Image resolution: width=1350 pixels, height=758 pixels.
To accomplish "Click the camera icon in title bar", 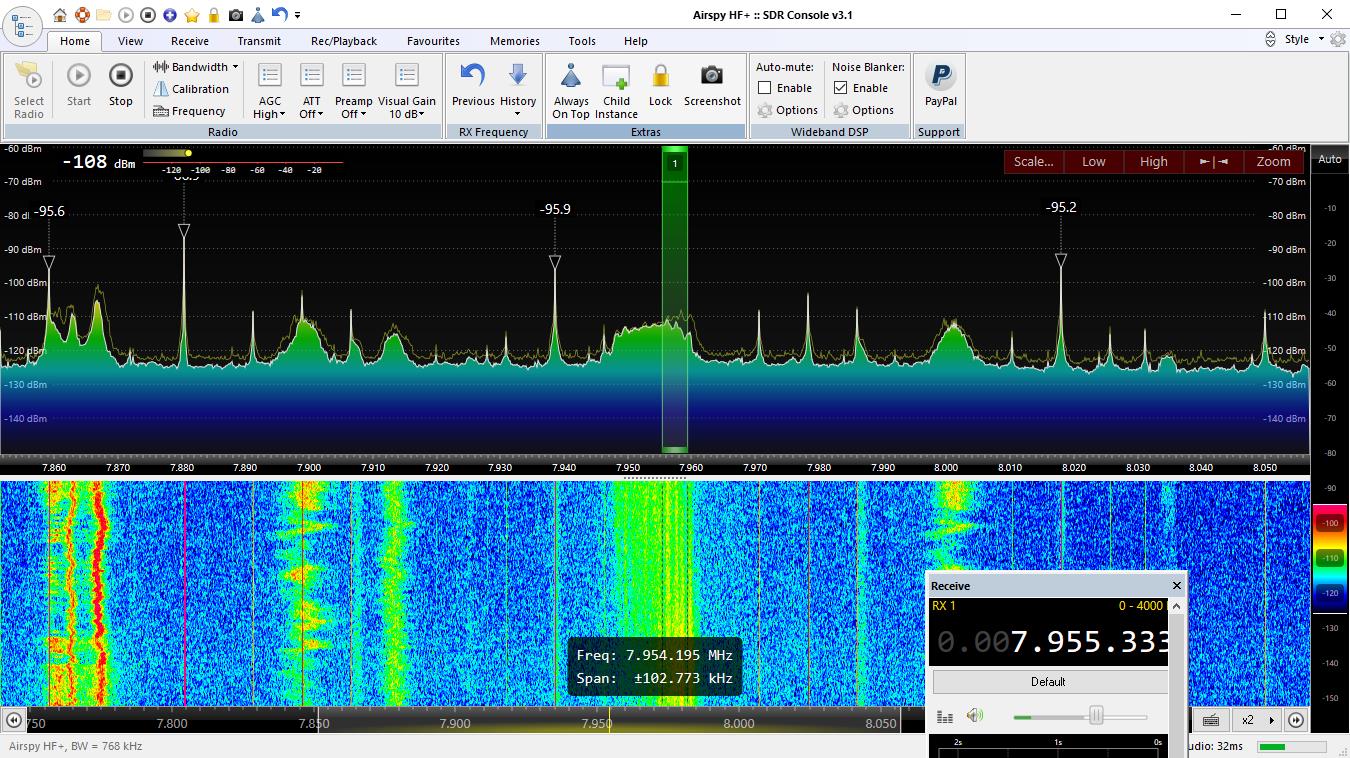I will coord(236,15).
